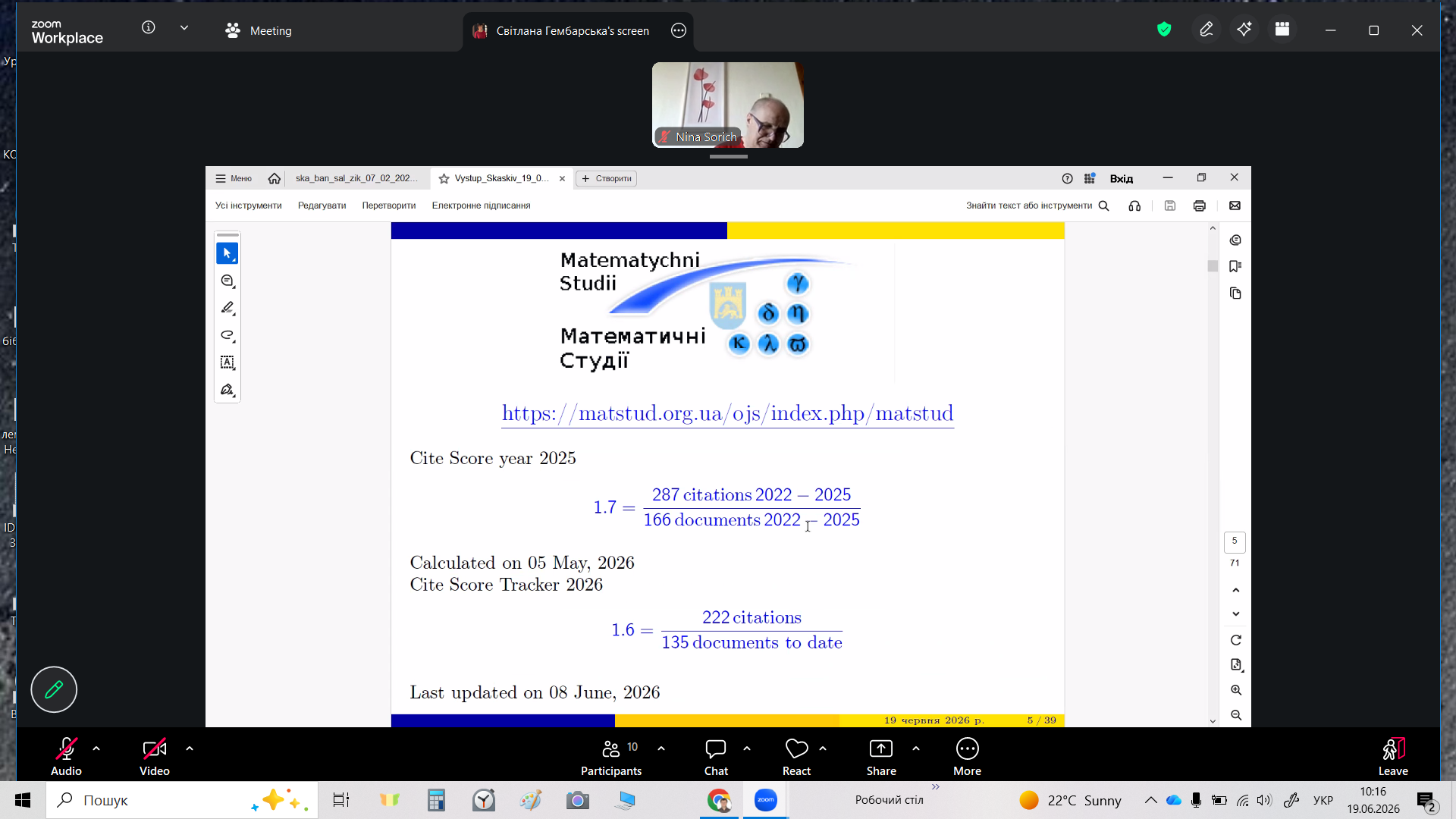Go to previous page arrow
This screenshot has width=1456, height=819.
[1236, 590]
